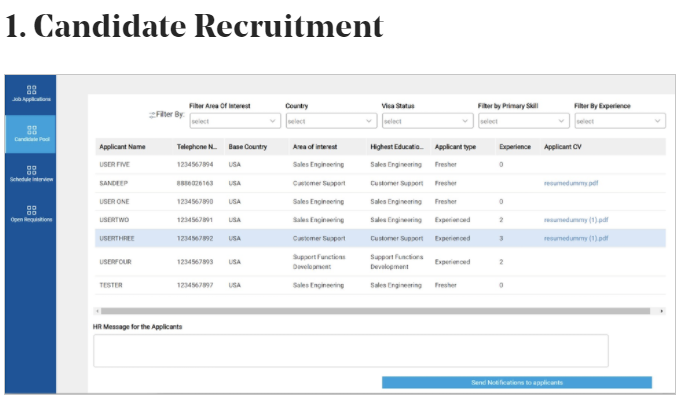
Task: Click the scrollbar right arrow
Action: coord(661,311)
